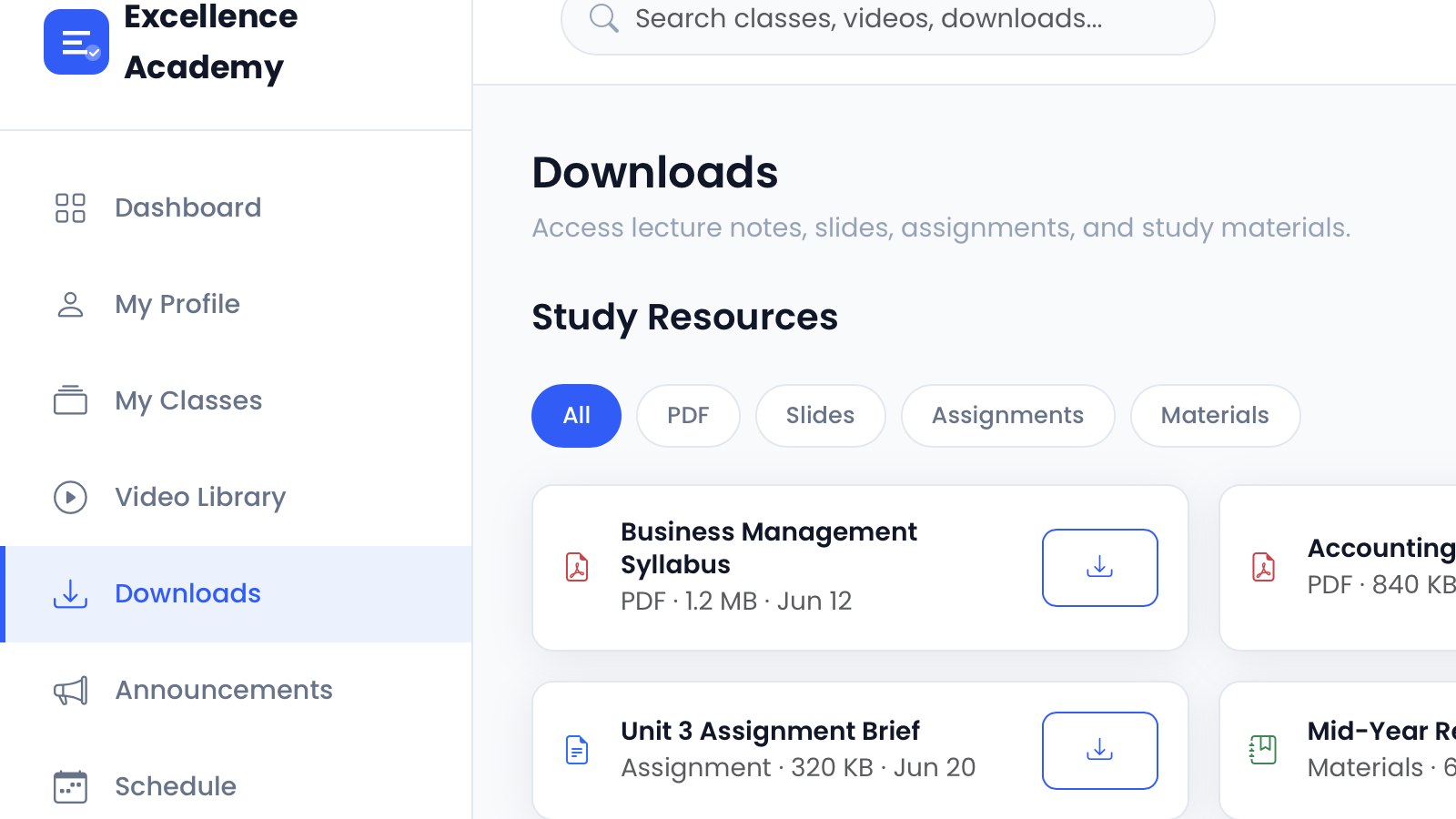
Task: Click the Schedule calendar icon
Action: click(x=70, y=786)
